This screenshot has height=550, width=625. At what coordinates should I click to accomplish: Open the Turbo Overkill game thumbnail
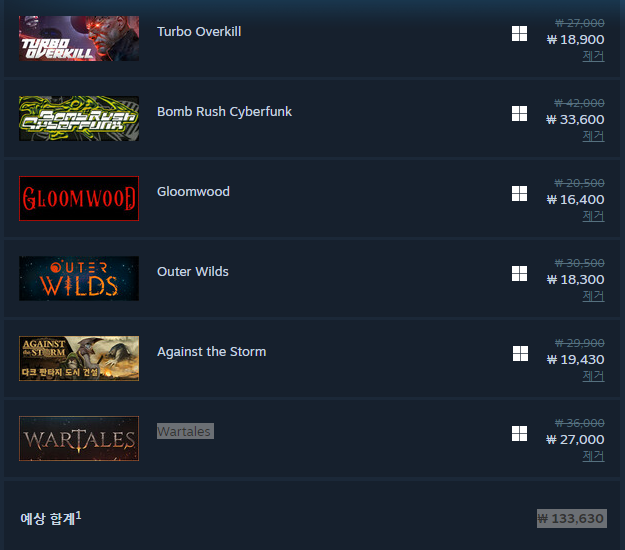(79, 39)
